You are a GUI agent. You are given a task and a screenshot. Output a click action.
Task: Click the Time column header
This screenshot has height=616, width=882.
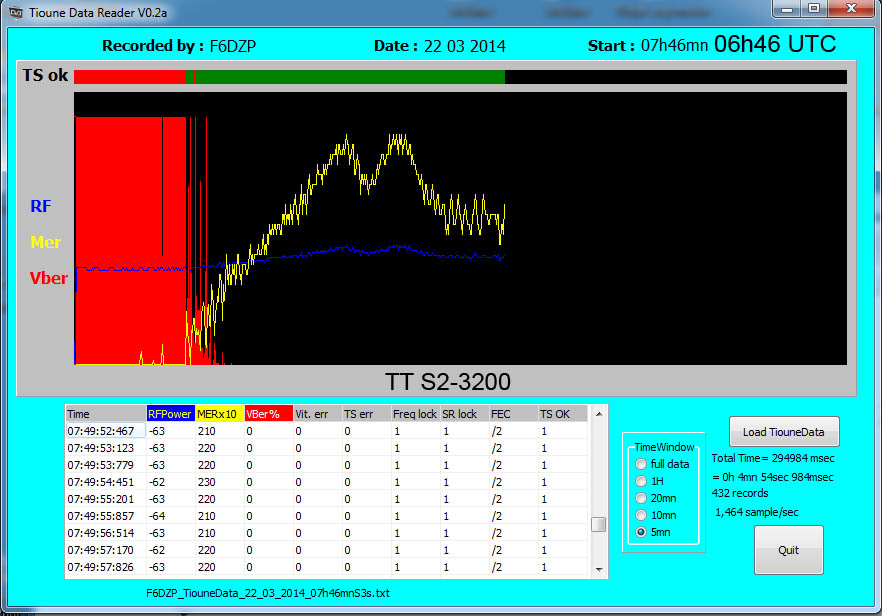pyautogui.click(x=106, y=413)
